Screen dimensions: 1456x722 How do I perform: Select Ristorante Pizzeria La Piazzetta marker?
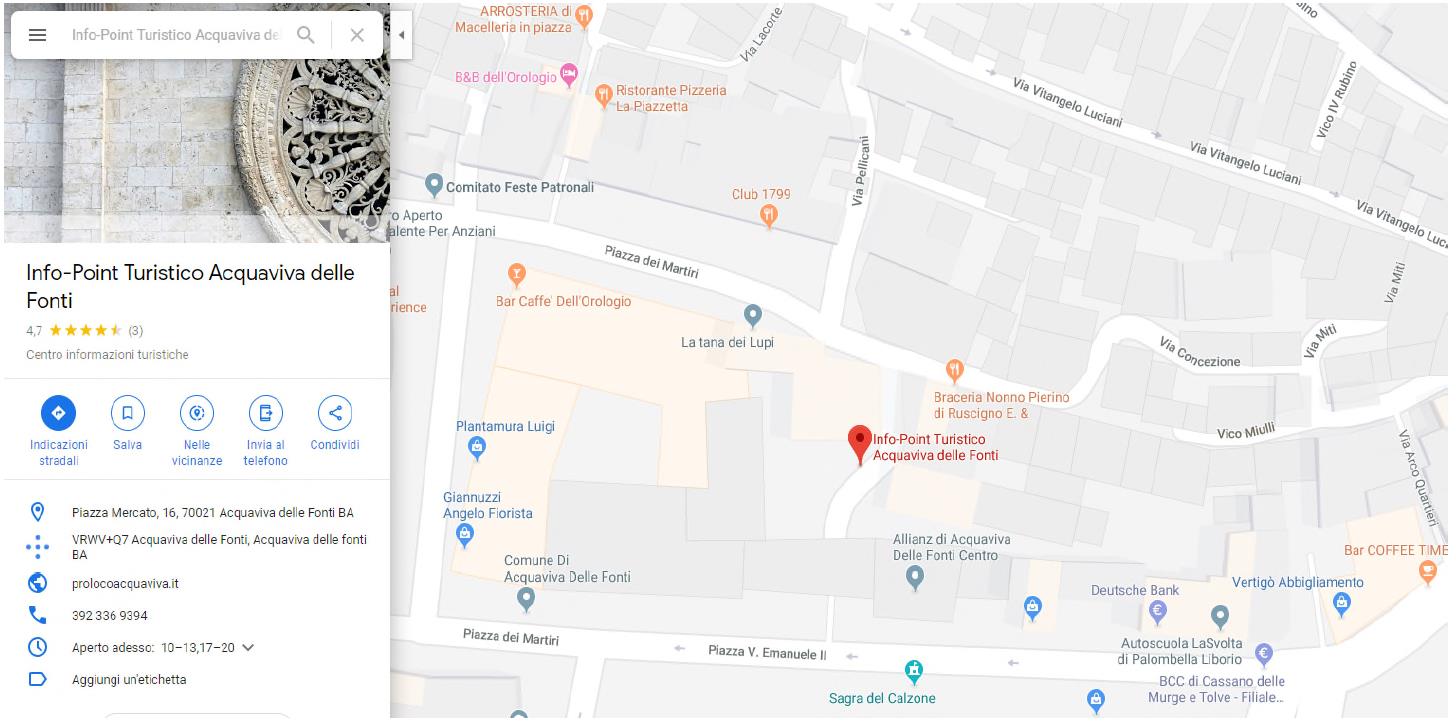tap(603, 96)
